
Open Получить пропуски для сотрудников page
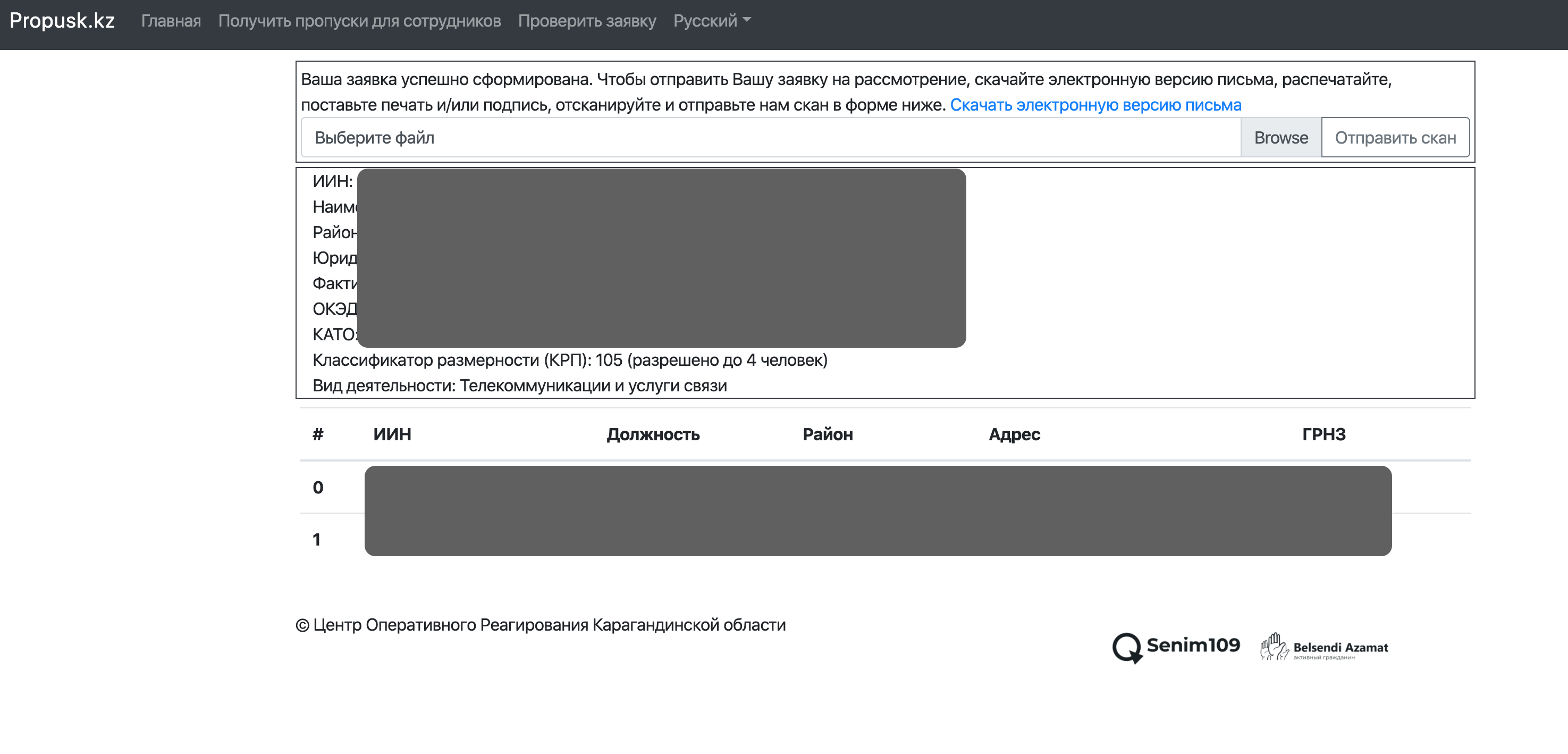click(x=360, y=21)
